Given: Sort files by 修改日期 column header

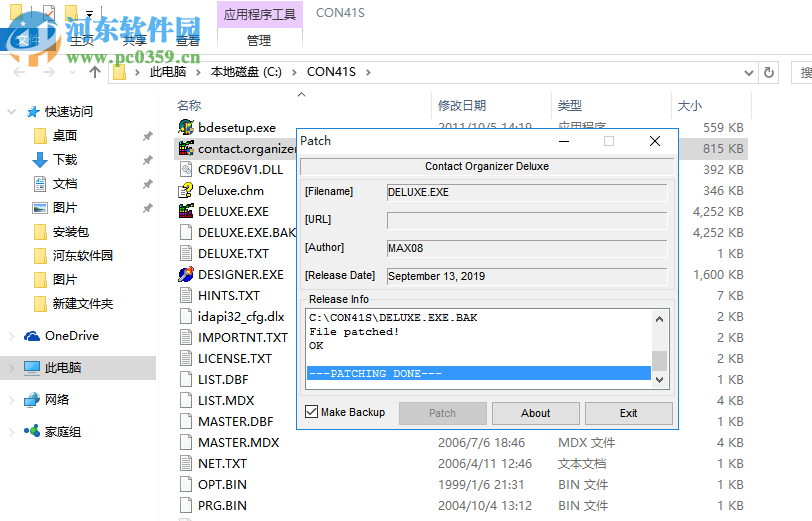Looking at the screenshot, I should (462, 106).
